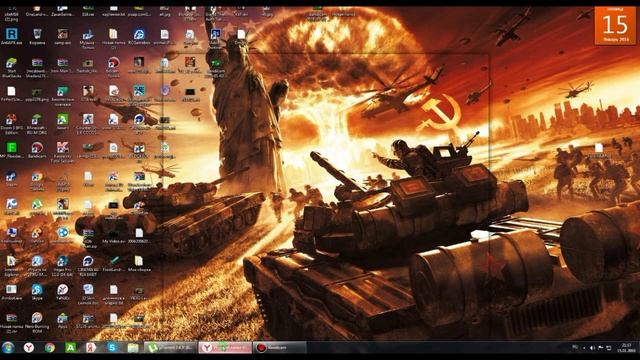Select the Vegas Pro desktop shortcut
Viewport: 640px width, 360px height.
[x=62, y=266]
